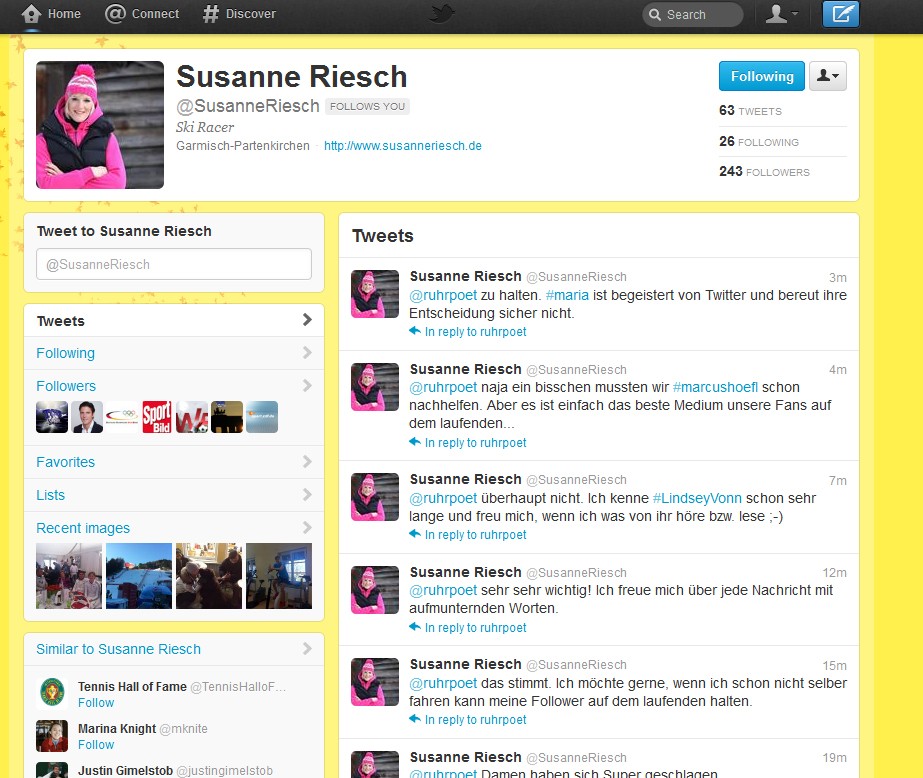923x778 pixels.
Task: View the 63 Tweets stat
Action: point(751,111)
